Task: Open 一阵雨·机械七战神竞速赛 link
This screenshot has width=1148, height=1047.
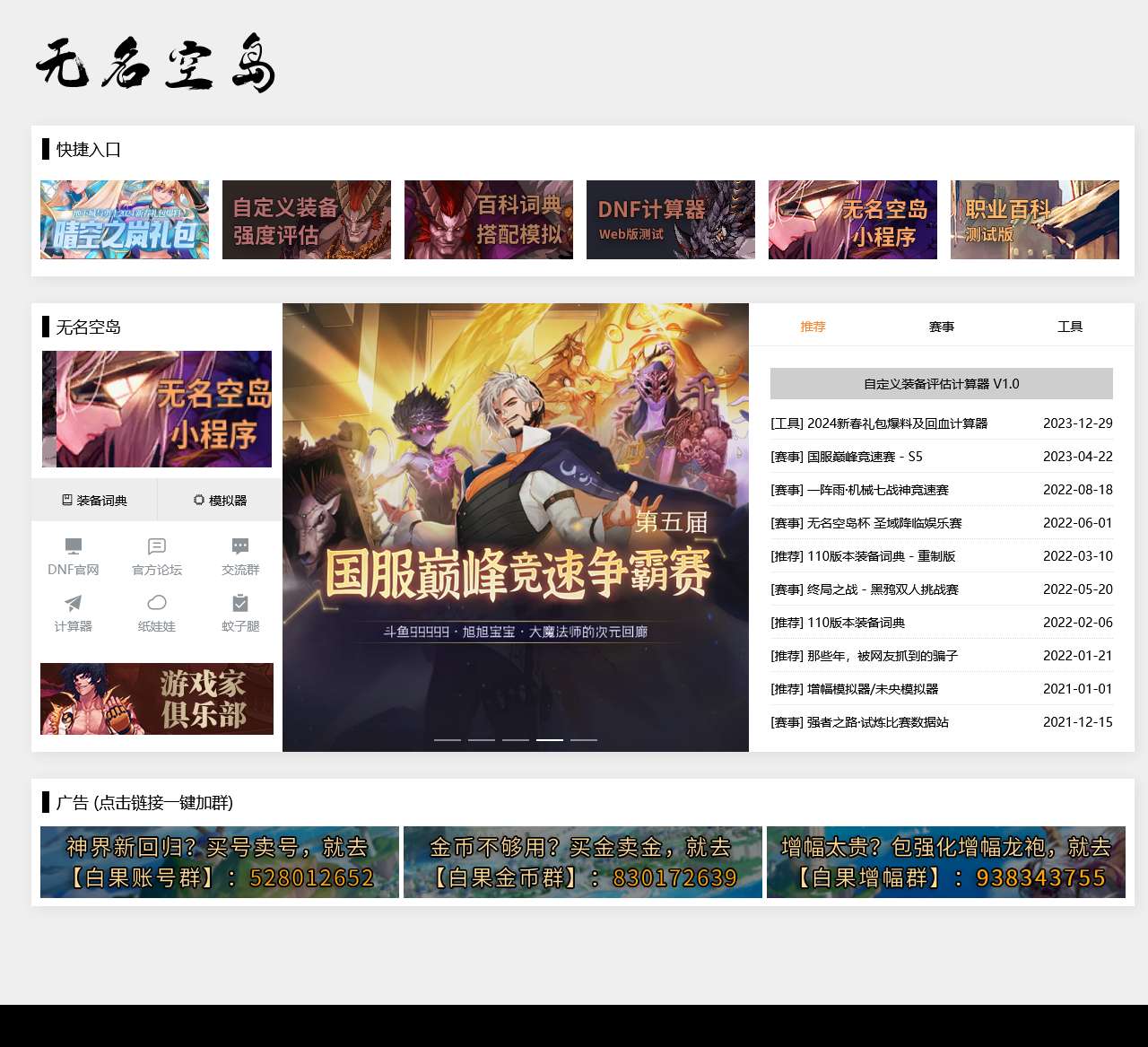Action: pyautogui.click(x=859, y=490)
